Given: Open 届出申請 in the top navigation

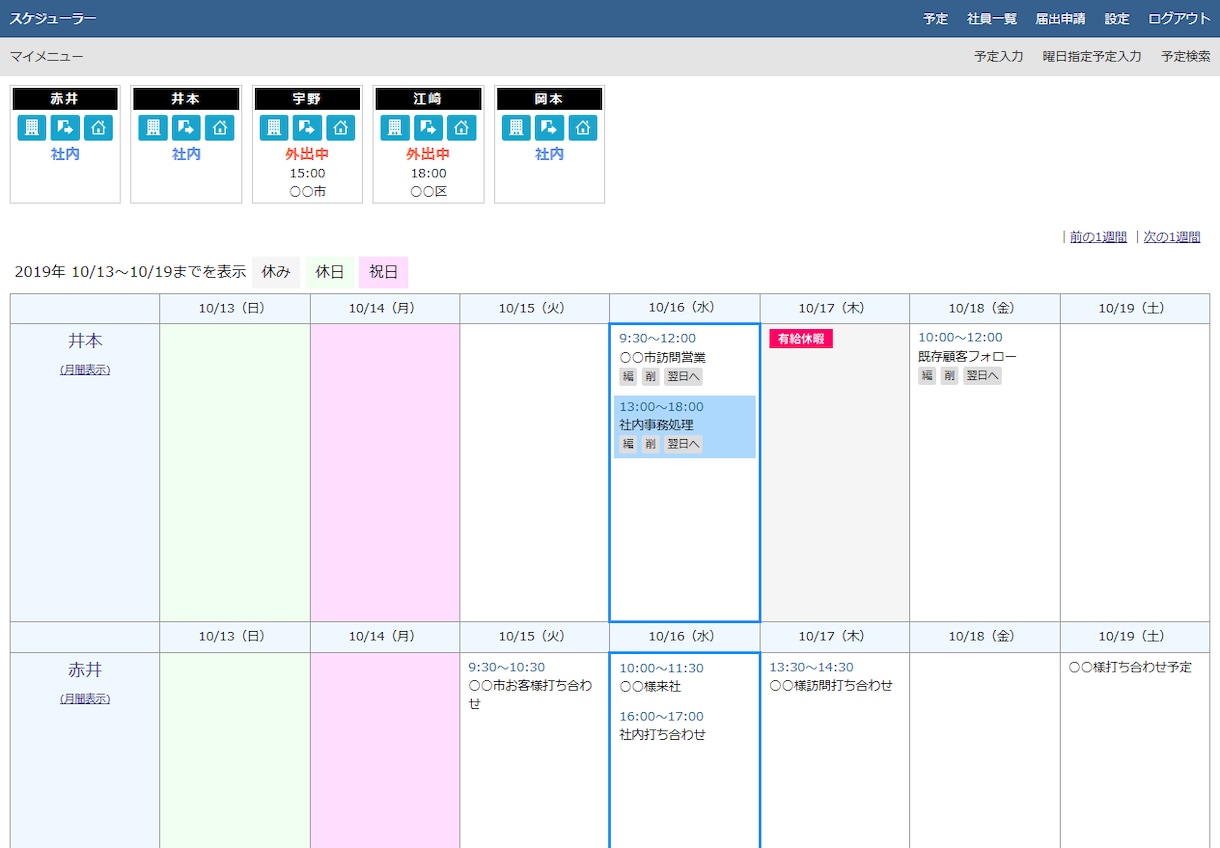Looking at the screenshot, I should pyautogui.click(x=1061, y=19).
